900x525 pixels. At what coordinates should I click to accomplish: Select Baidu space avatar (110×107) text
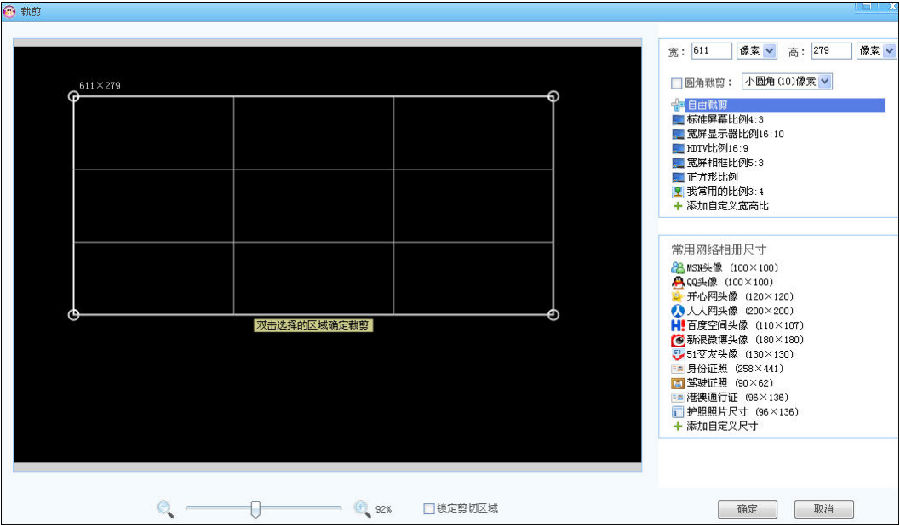pos(746,325)
